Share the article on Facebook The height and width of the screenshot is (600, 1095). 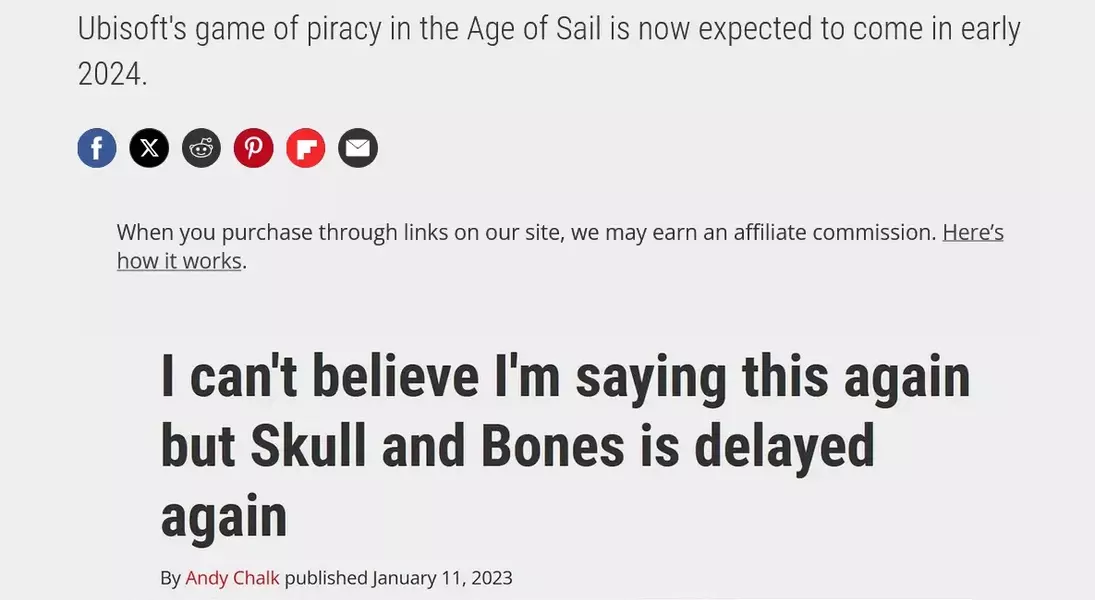pyautogui.click(x=97, y=149)
